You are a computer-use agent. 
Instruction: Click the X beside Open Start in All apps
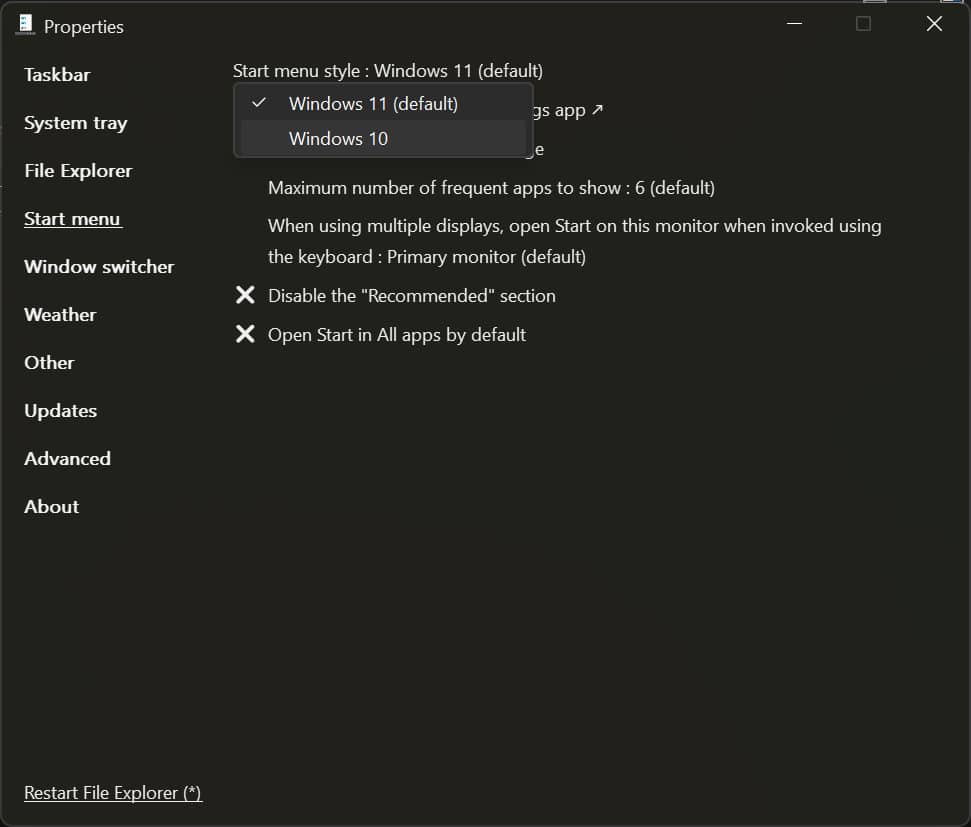(245, 333)
